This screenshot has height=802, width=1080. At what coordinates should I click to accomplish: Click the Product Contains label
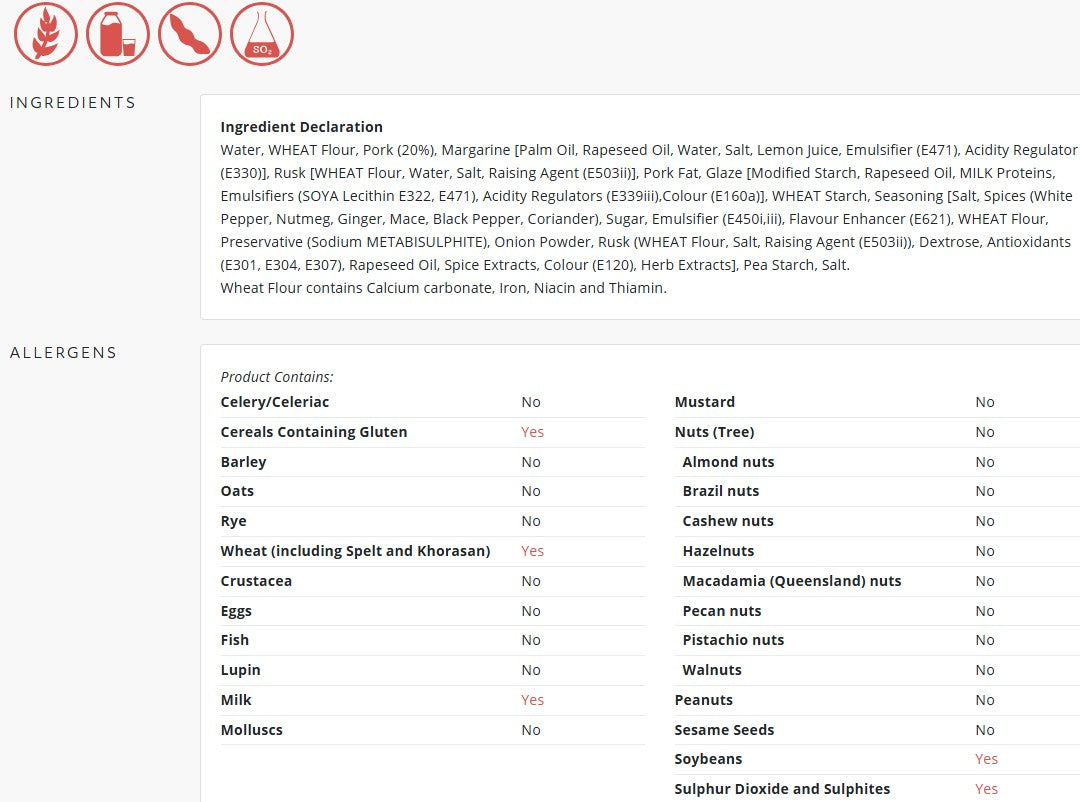[x=277, y=377]
